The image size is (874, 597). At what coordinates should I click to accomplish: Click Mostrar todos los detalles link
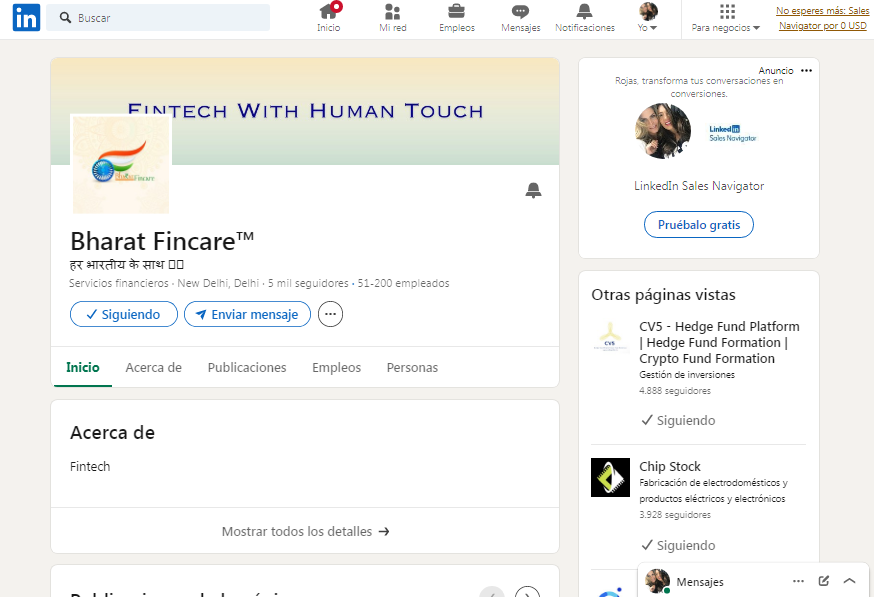point(305,531)
